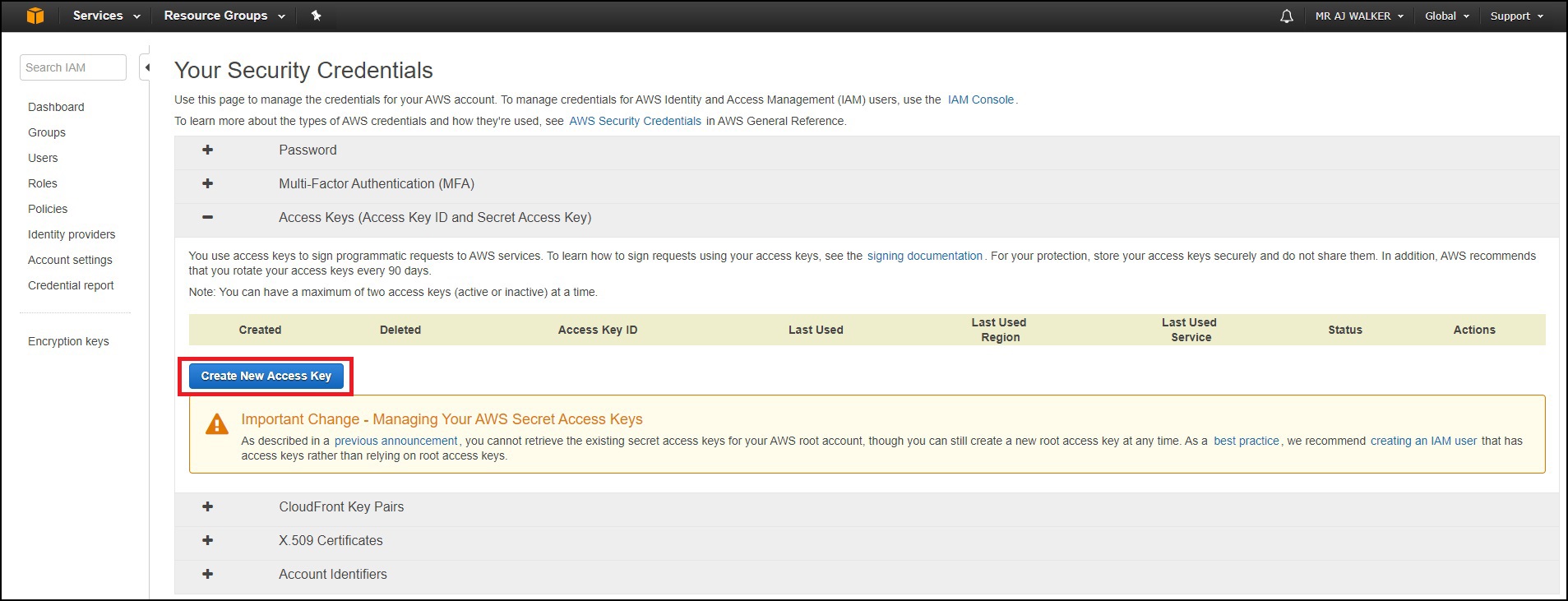Open Groups in the sidebar
1568x601 pixels.
tap(47, 132)
